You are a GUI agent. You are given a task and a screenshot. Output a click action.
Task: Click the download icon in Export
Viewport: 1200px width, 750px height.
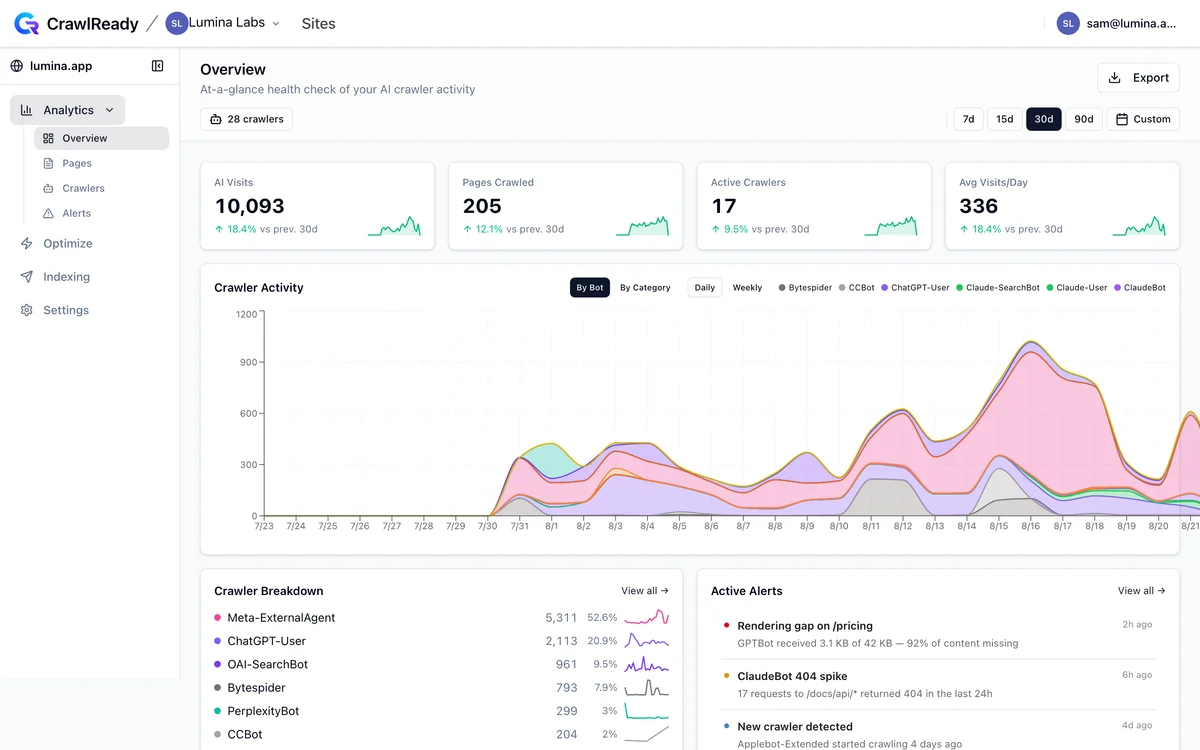[1115, 78]
